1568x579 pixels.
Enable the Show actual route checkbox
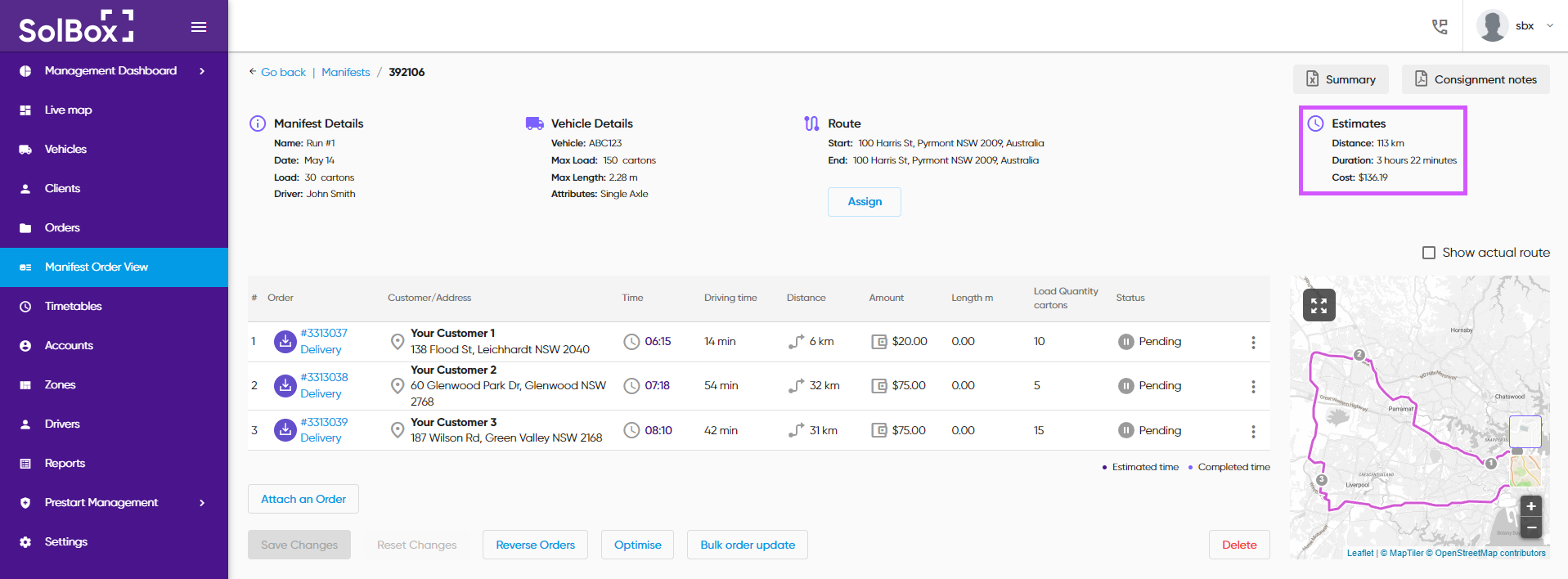pos(1429,253)
